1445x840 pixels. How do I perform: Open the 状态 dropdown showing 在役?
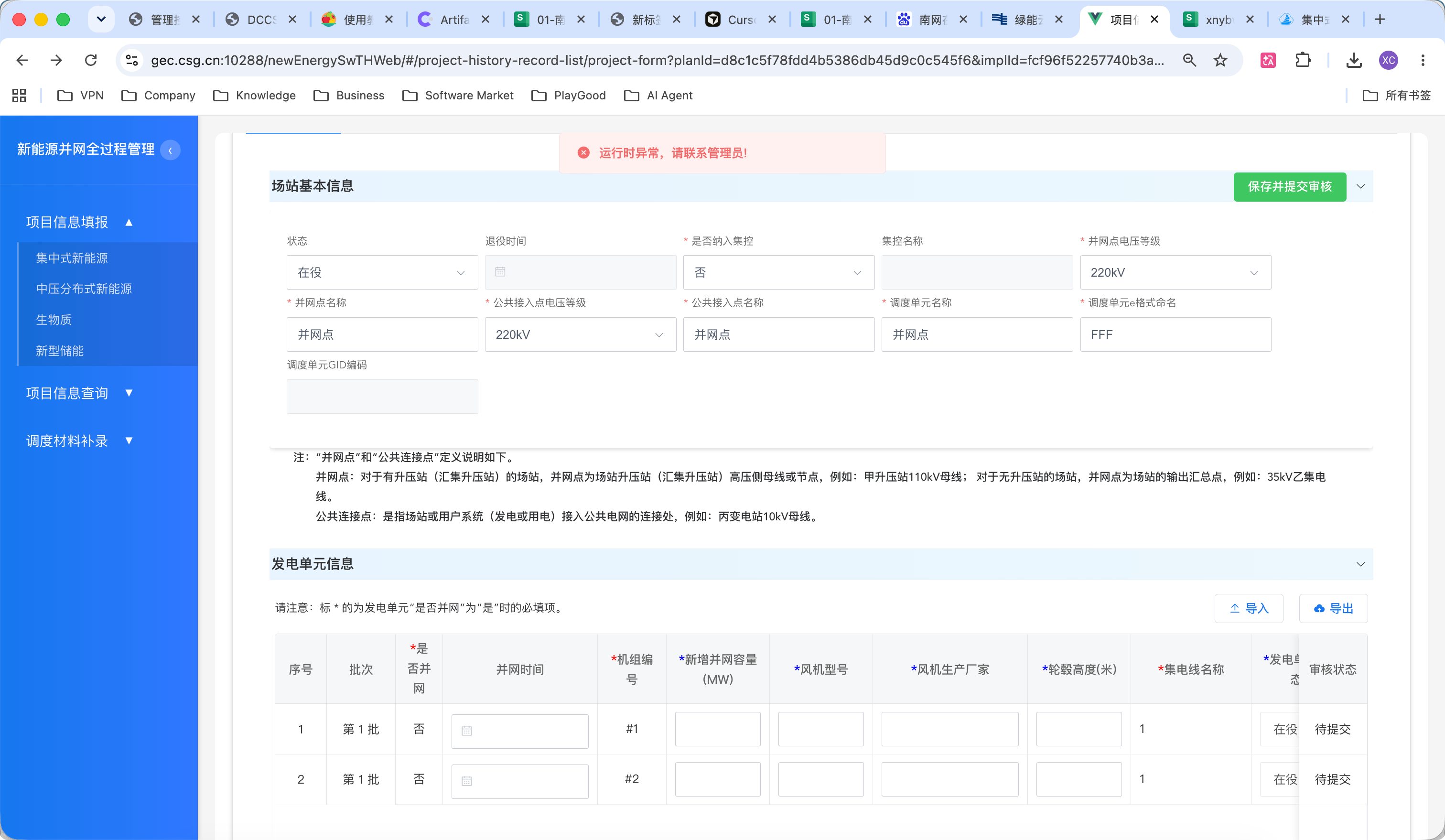[382, 272]
